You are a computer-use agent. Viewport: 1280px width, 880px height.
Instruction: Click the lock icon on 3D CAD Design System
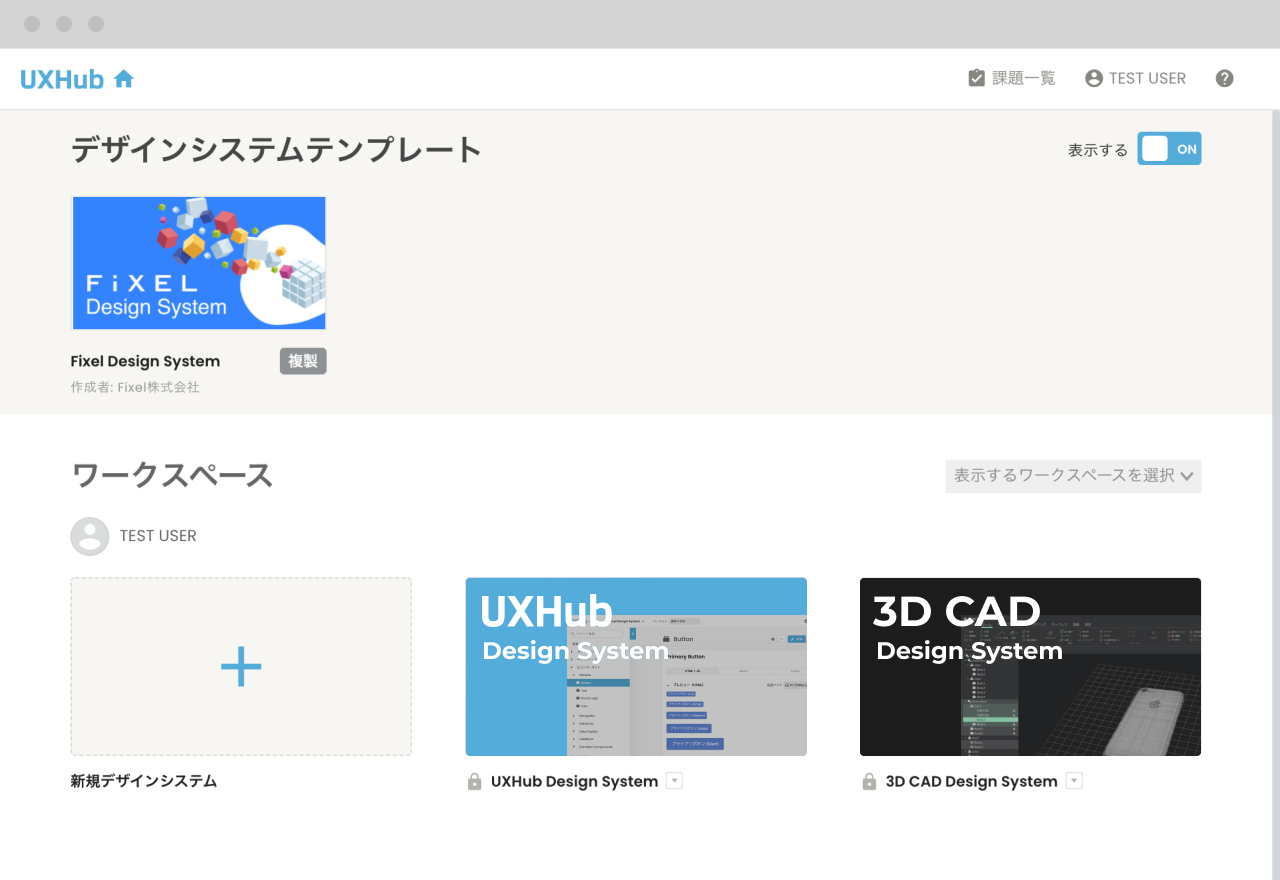[866, 781]
